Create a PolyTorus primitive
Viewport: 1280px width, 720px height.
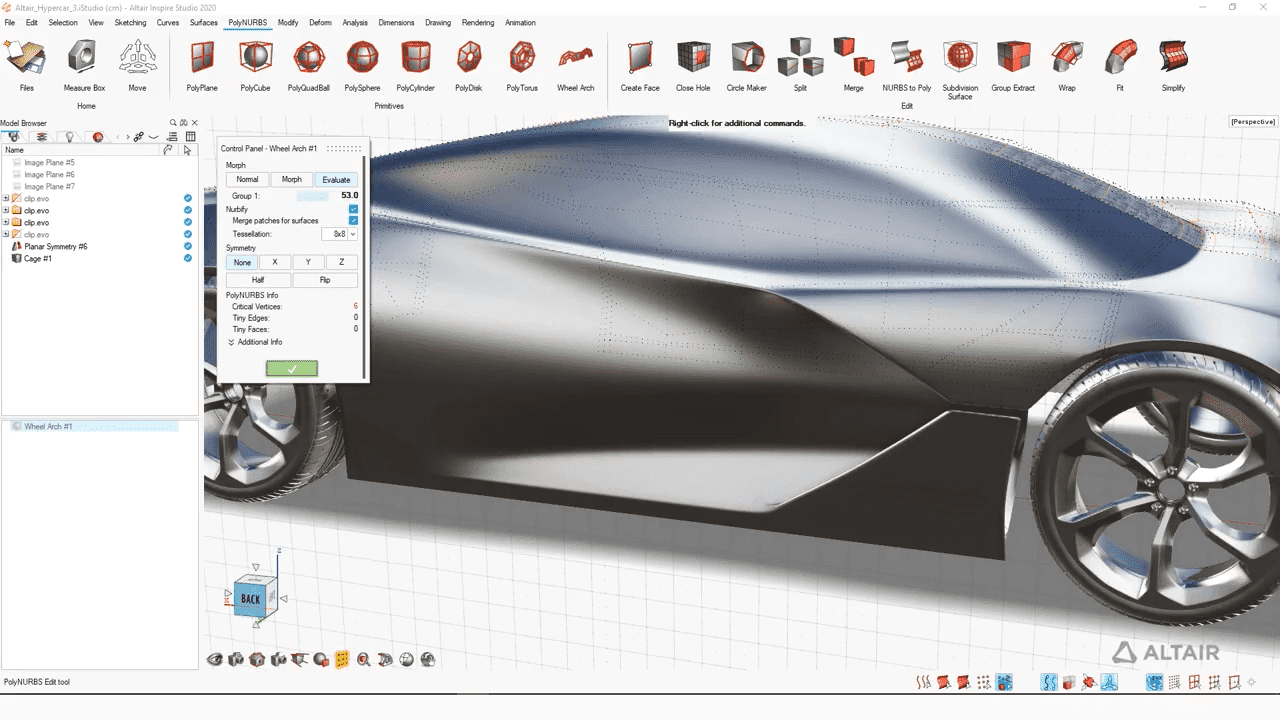(x=522, y=66)
